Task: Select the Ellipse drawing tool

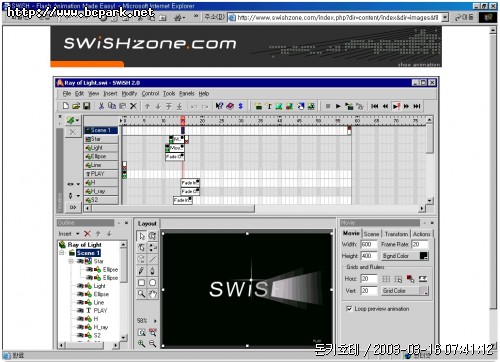Action: 152,283
